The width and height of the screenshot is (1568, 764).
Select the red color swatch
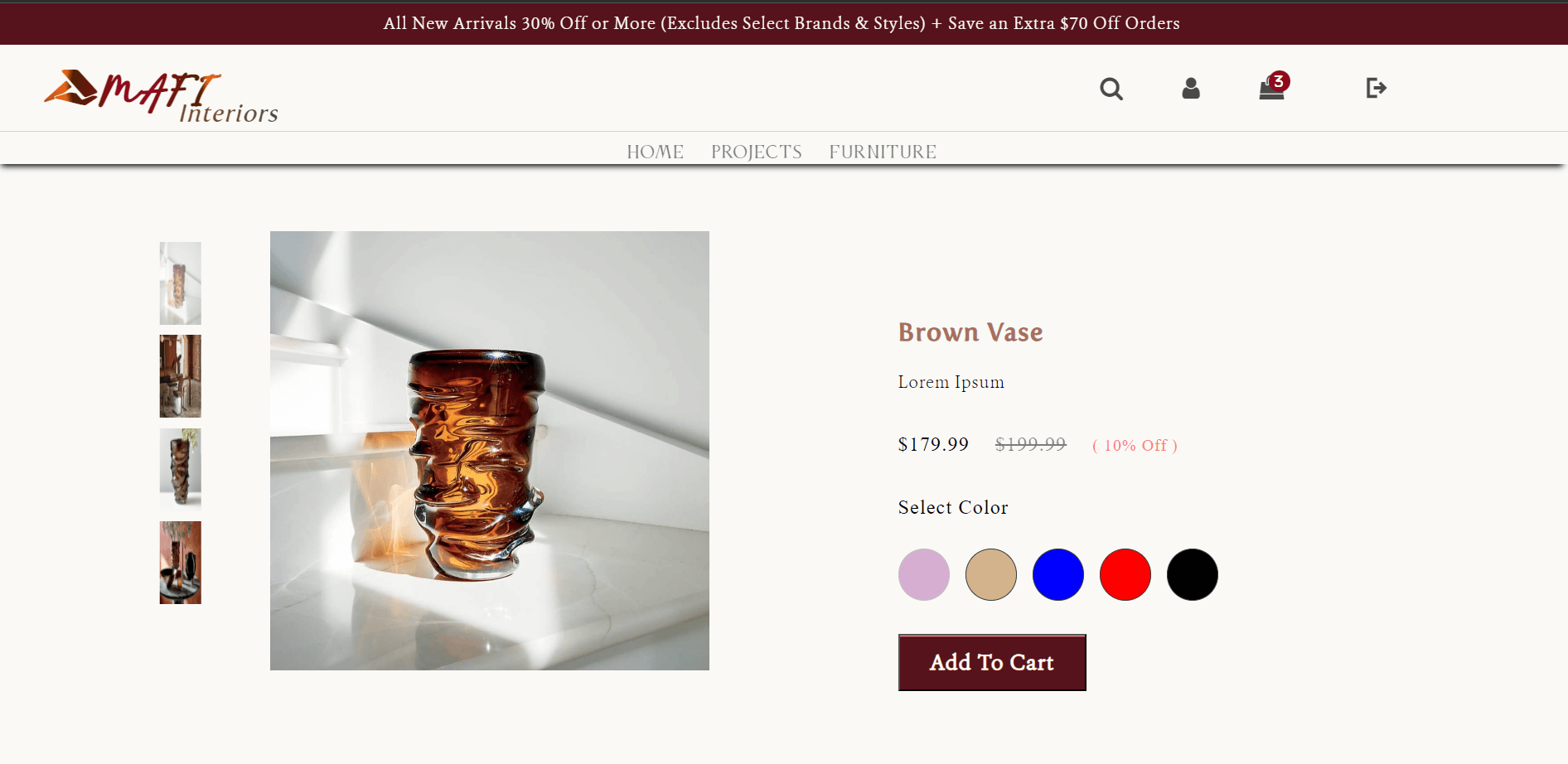tap(1125, 574)
